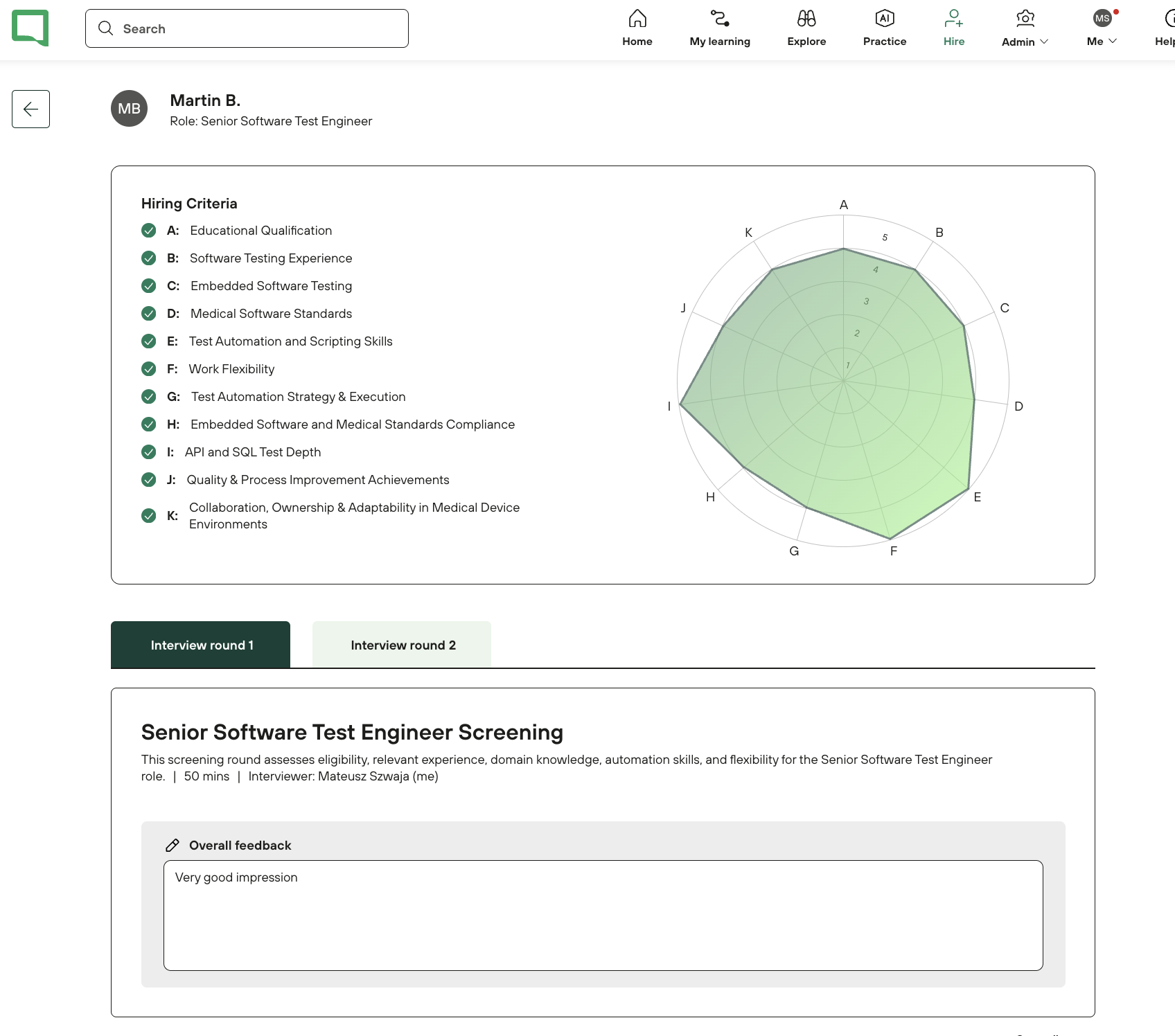Image resolution: width=1175 pixels, height=1036 pixels.
Task: Expand the Me profile dropdown
Action: [1102, 41]
